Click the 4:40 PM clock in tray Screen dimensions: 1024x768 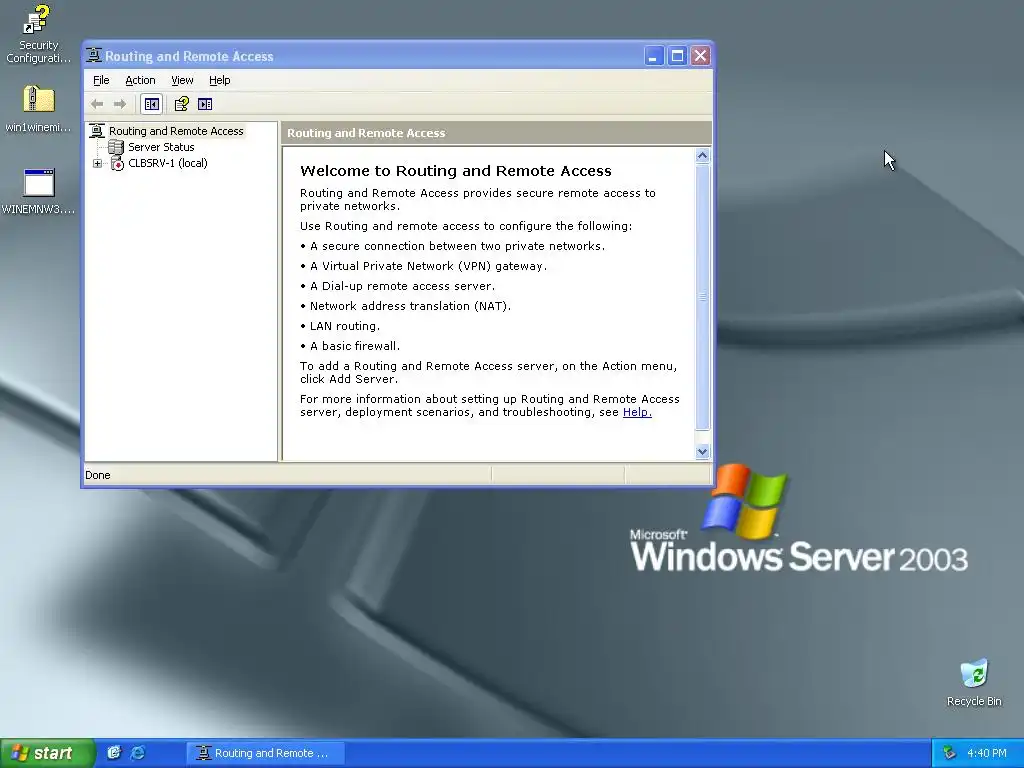point(987,753)
